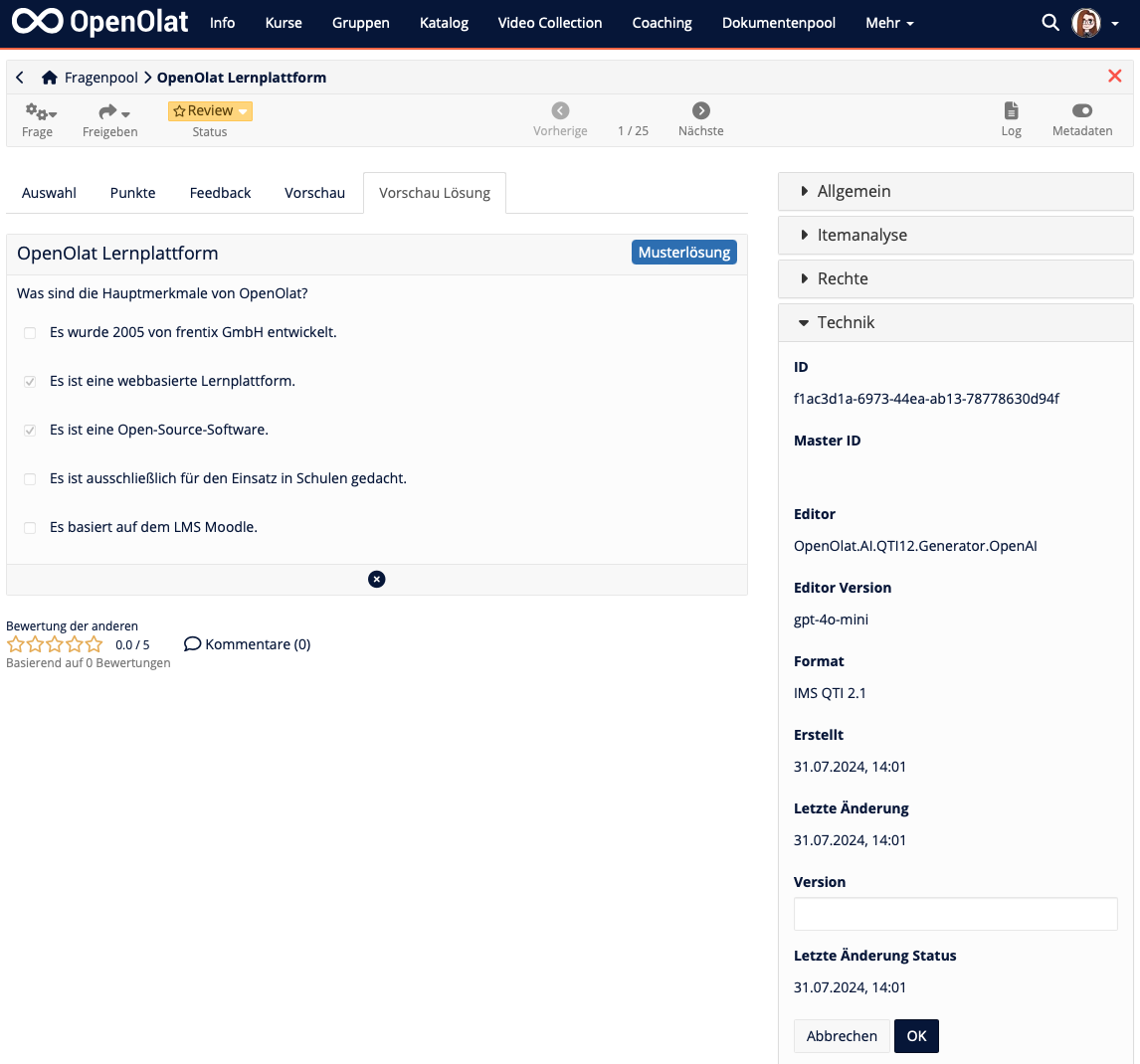Click the back chevron in breadcrumb
Image resolution: width=1140 pixels, height=1064 pixels.
click(x=20, y=78)
